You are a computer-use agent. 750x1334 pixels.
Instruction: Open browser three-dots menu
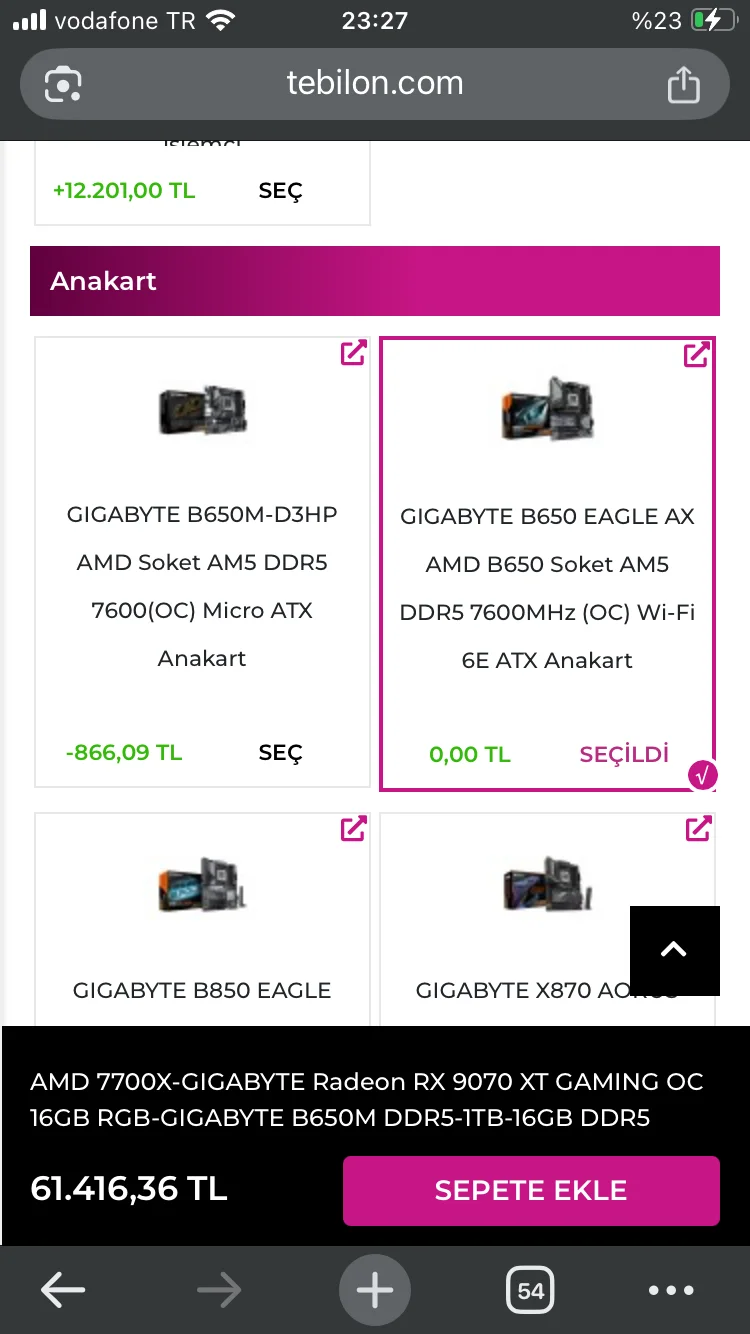pyautogui.click(x=671, y=1290)
